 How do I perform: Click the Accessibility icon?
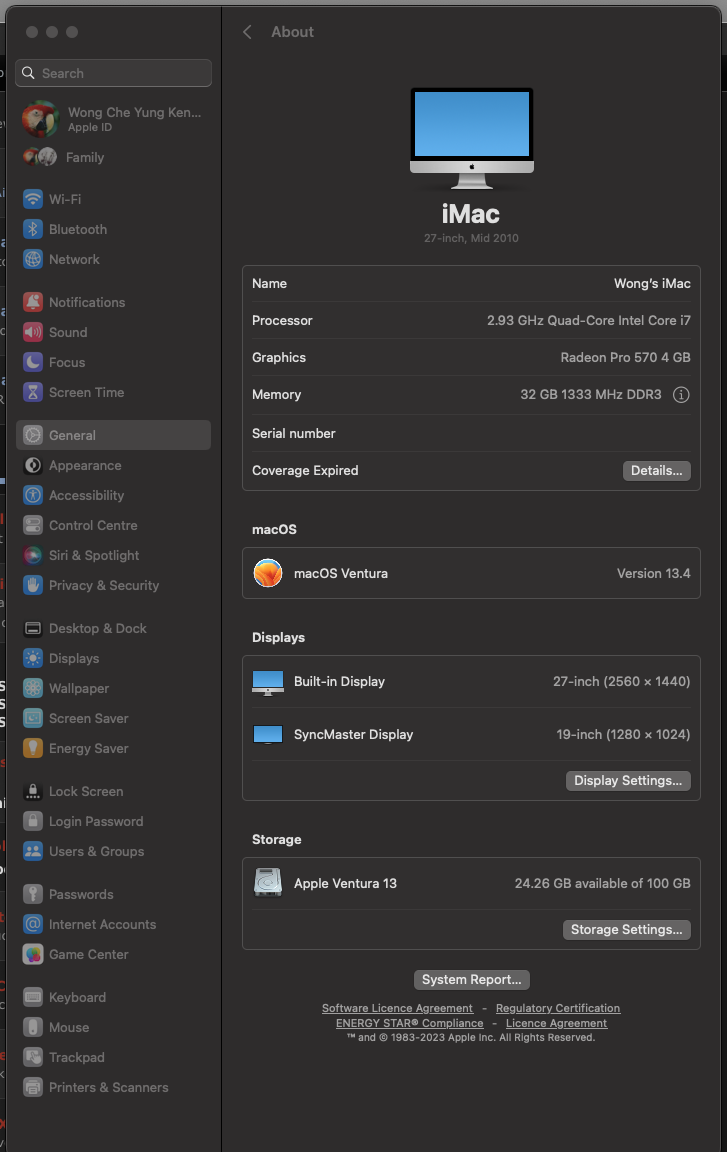[x=32, y=495]
